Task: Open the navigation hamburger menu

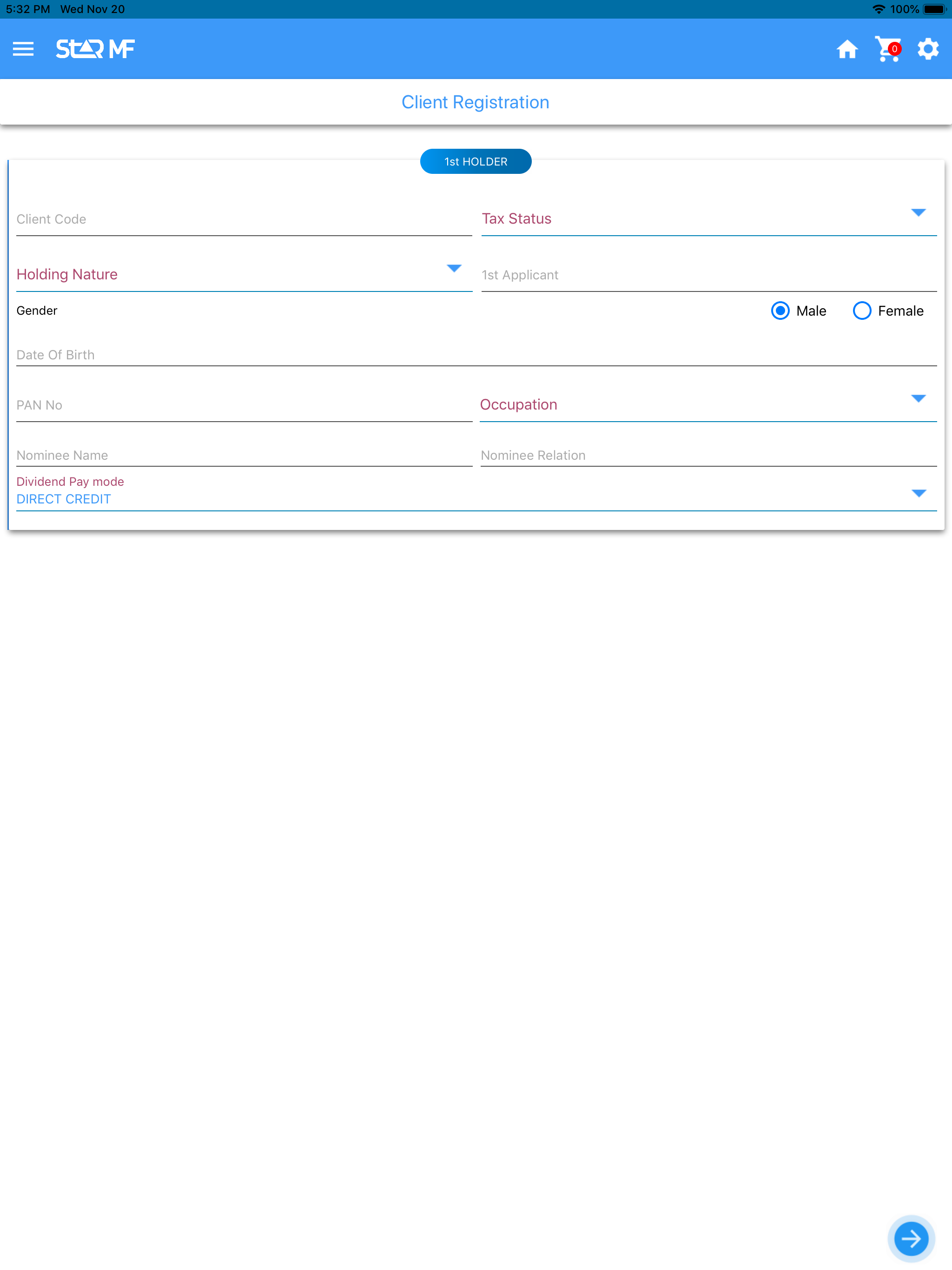Action: pyautogui.click(x=24, y=49)
